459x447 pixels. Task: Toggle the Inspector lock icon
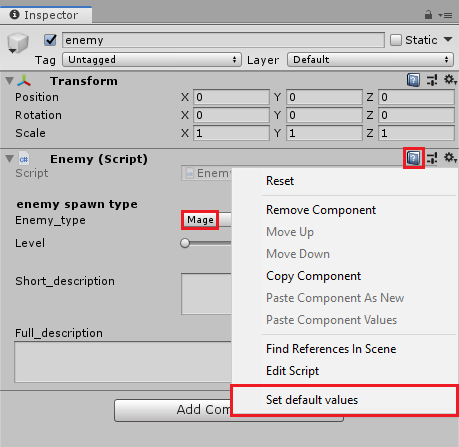(428, 15)
